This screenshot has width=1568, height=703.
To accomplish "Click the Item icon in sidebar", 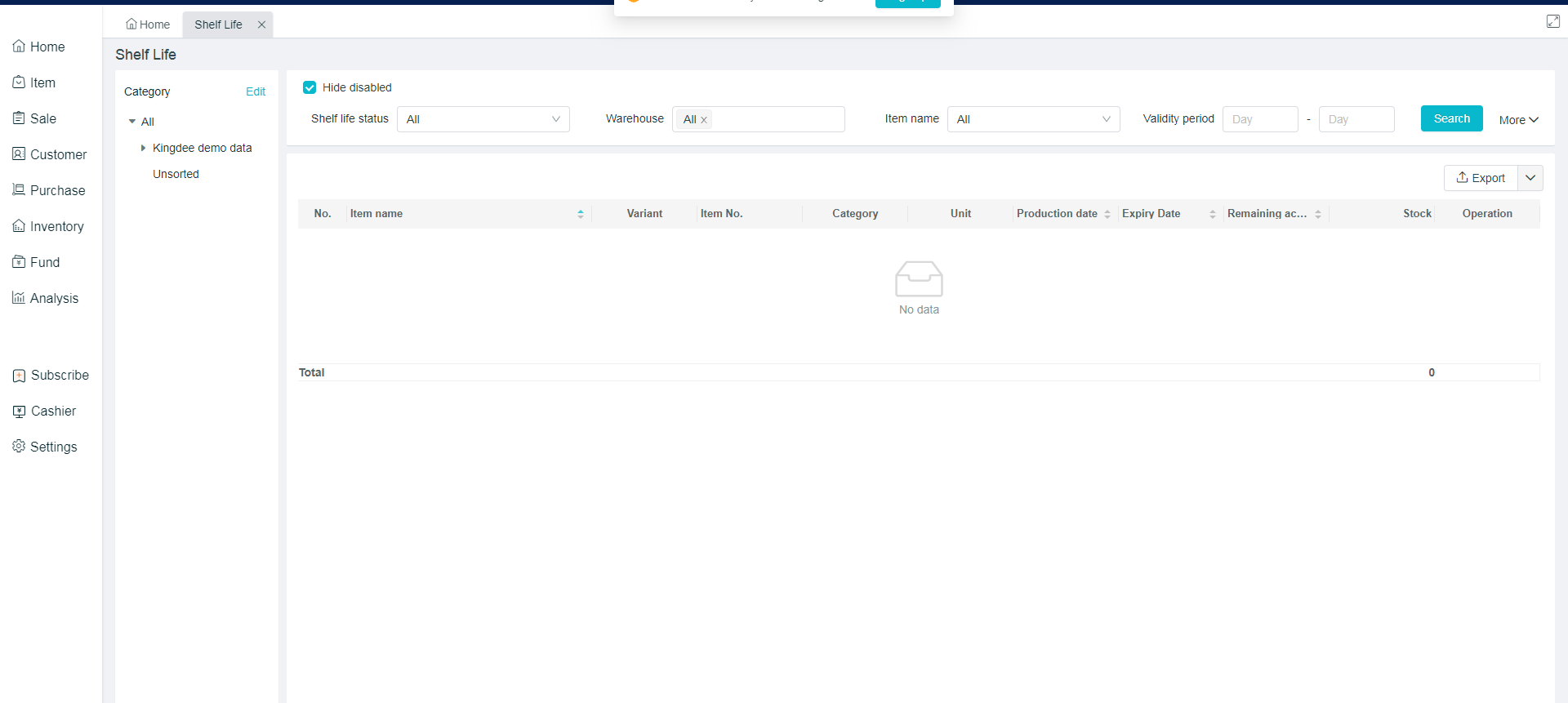I will (19, 82).
